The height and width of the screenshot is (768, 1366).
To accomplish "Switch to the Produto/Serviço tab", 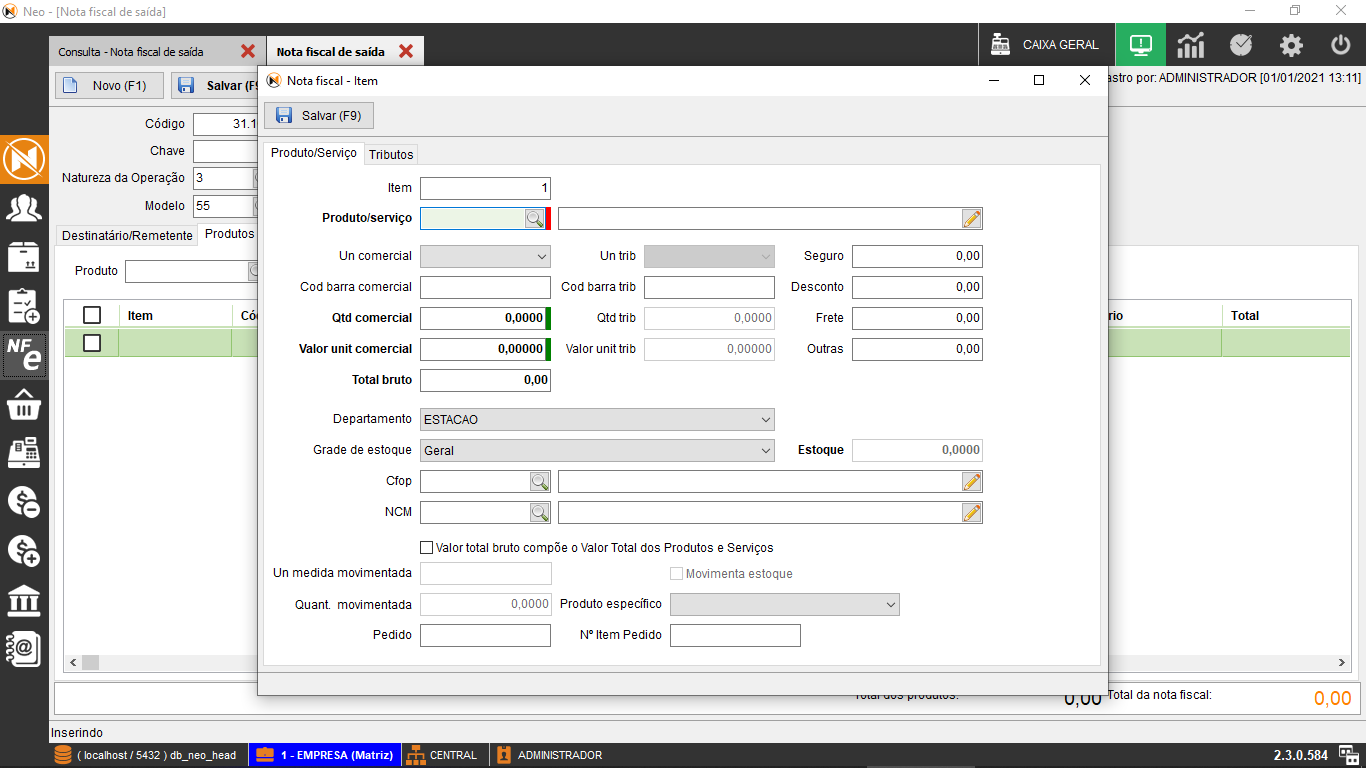I will pos(314,153).
